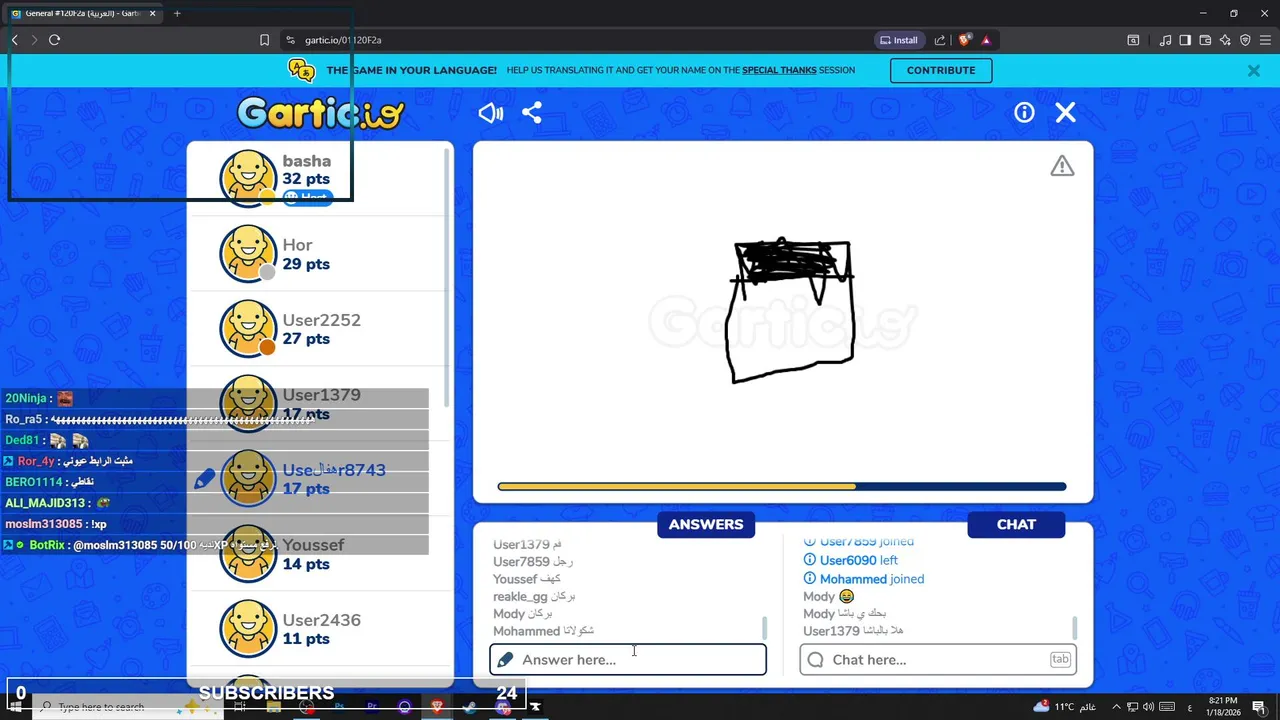Open the browser hamburger menu
The image size is (1280, 720).
(1265, 40)
